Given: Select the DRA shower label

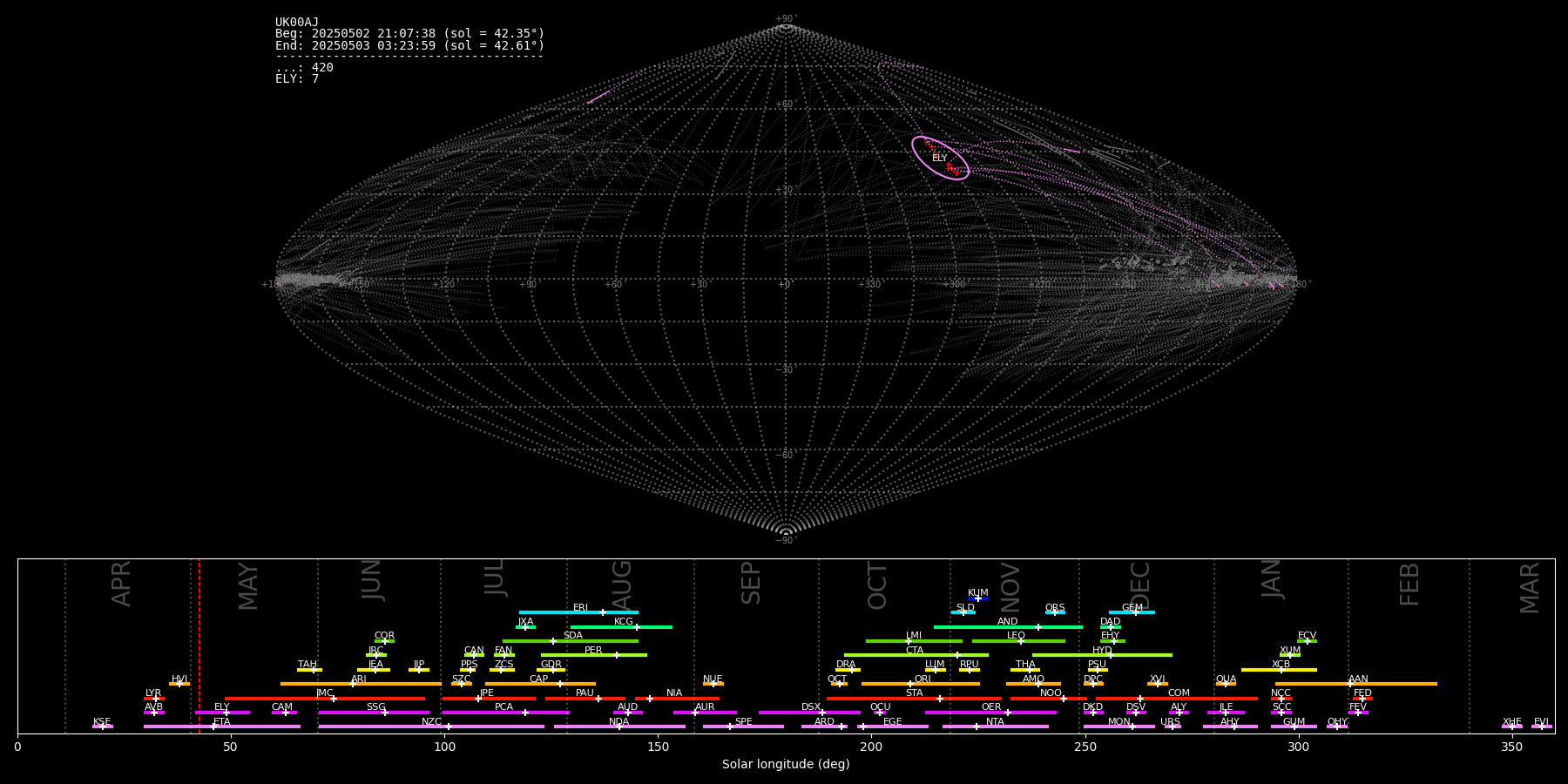Looking at the screenshot, I should click(846, 664).
